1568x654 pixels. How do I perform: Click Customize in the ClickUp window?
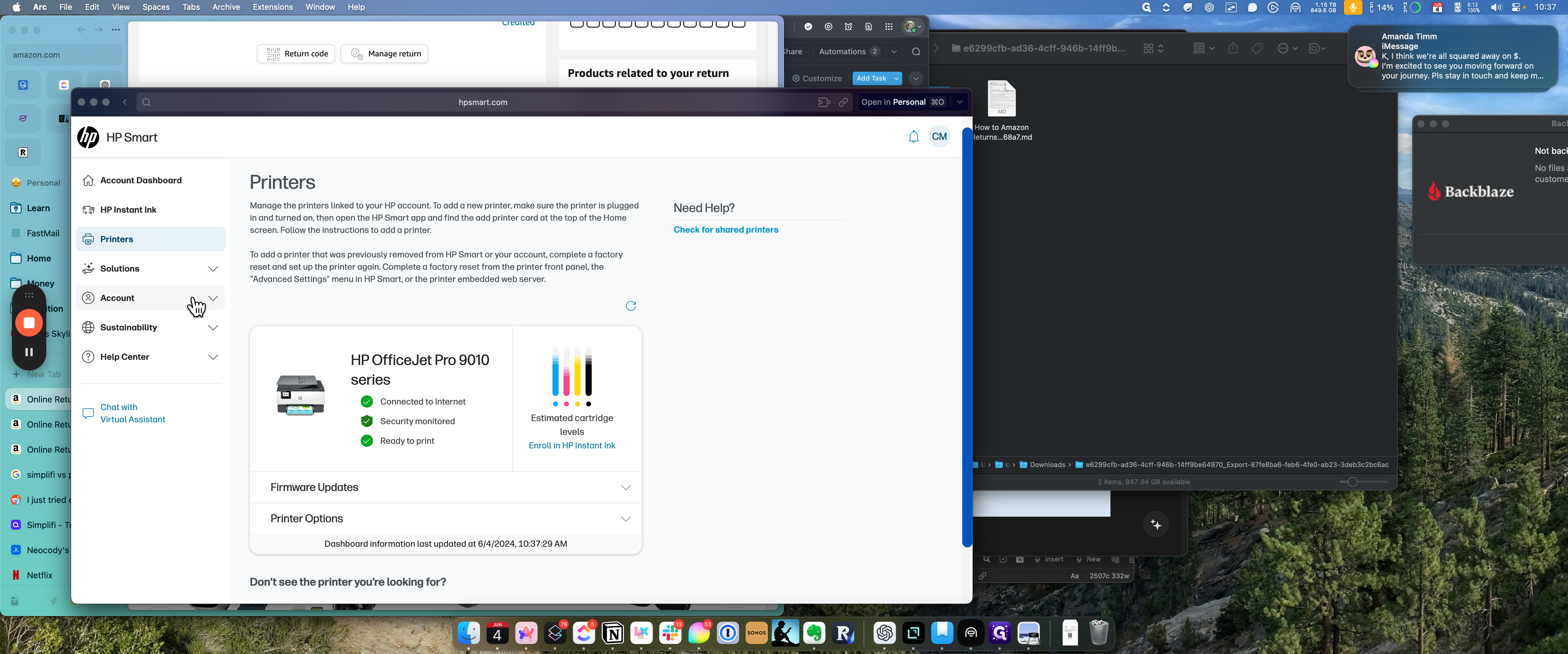[817, 78]
